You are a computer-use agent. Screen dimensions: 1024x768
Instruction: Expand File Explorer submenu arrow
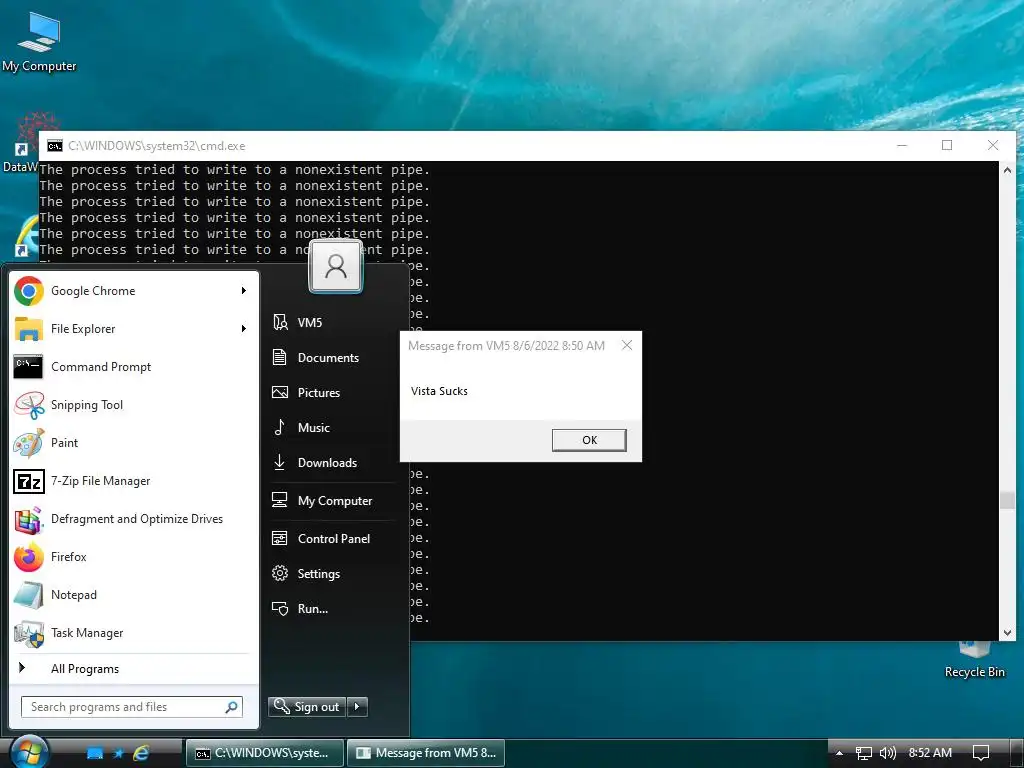coord(244,328)
